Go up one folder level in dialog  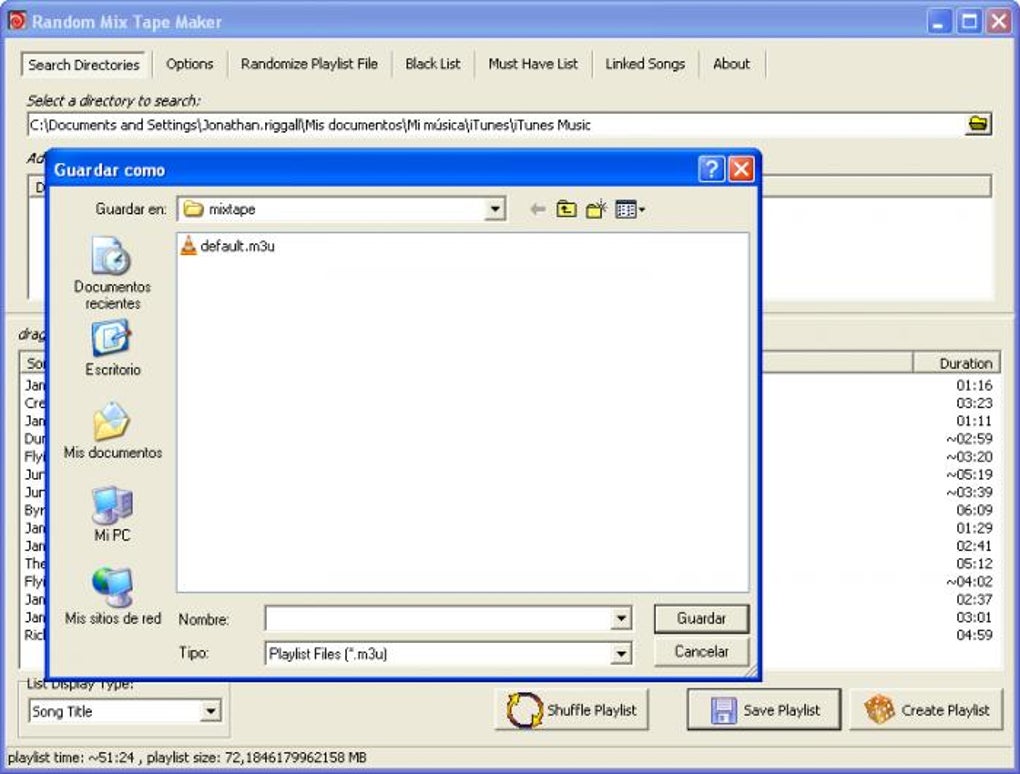coord(567,209)
